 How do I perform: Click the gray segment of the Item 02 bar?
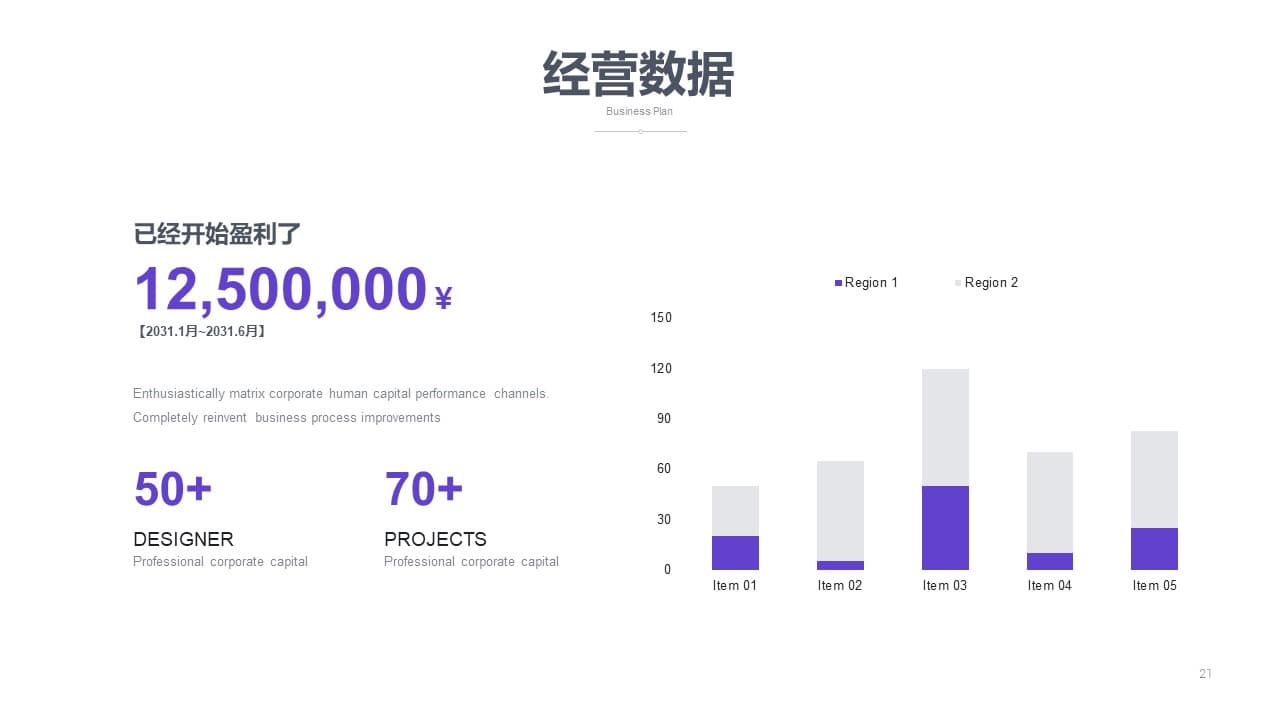tap(840, 510)
